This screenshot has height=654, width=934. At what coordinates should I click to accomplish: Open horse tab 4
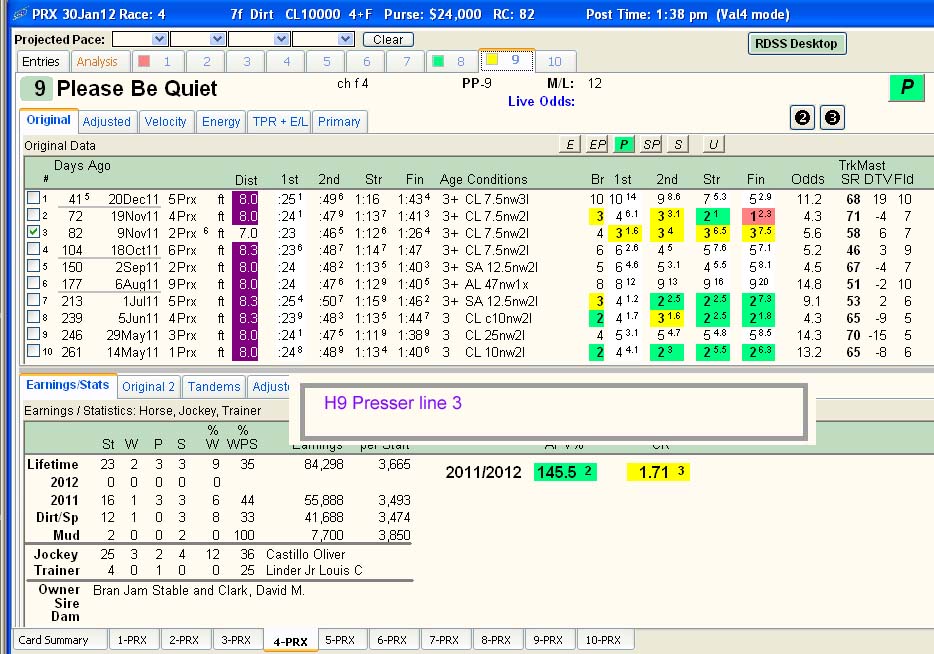(x=286, y=61)
